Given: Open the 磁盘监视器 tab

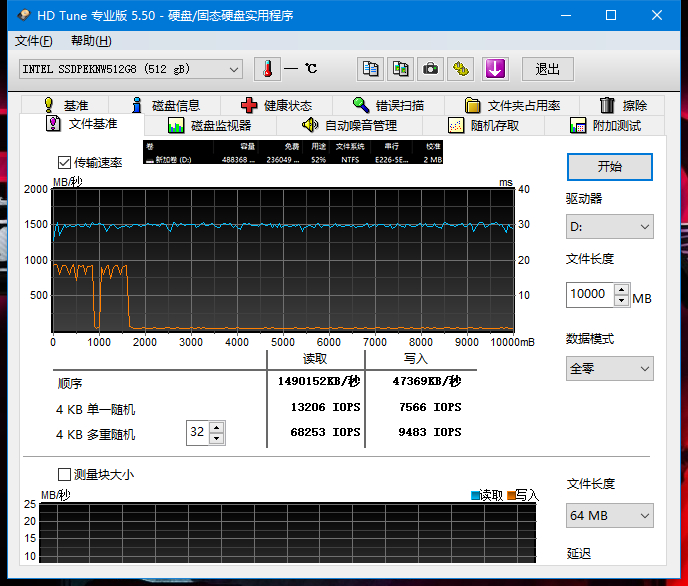Looking at the screenshot, I should pyautogui.click(x=209, y=125).
